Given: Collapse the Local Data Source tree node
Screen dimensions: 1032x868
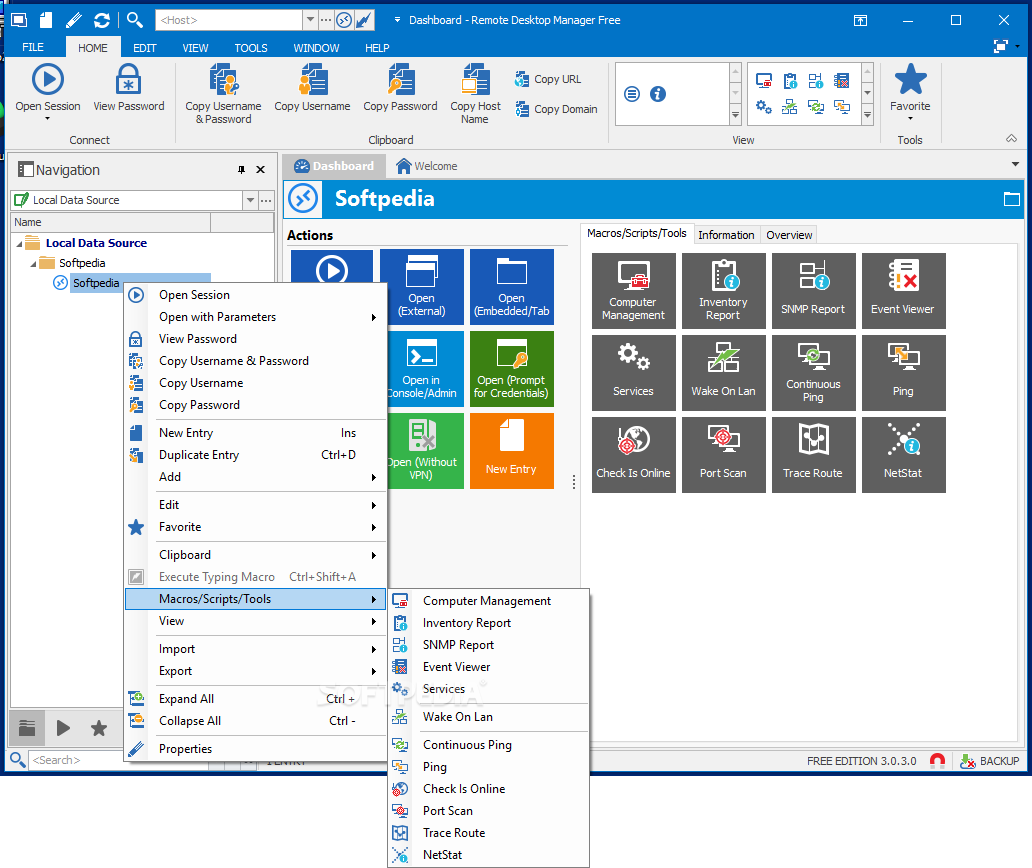Looking at the screenshot, I should 19,244.
